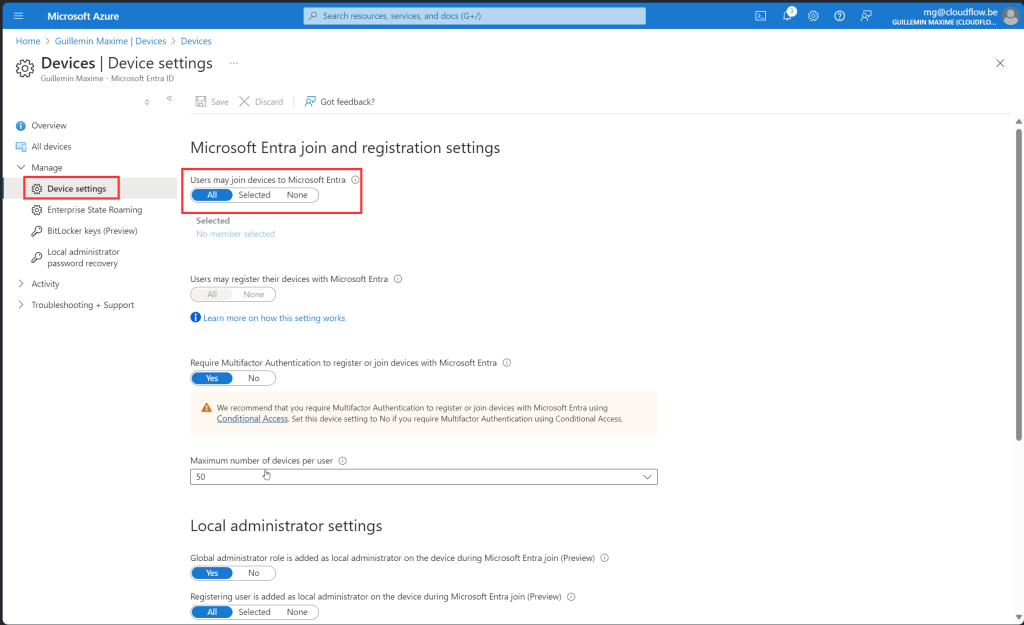Show info for Users may join devices
Screen dimensions: 1024x625
click(x=355, y=180)
